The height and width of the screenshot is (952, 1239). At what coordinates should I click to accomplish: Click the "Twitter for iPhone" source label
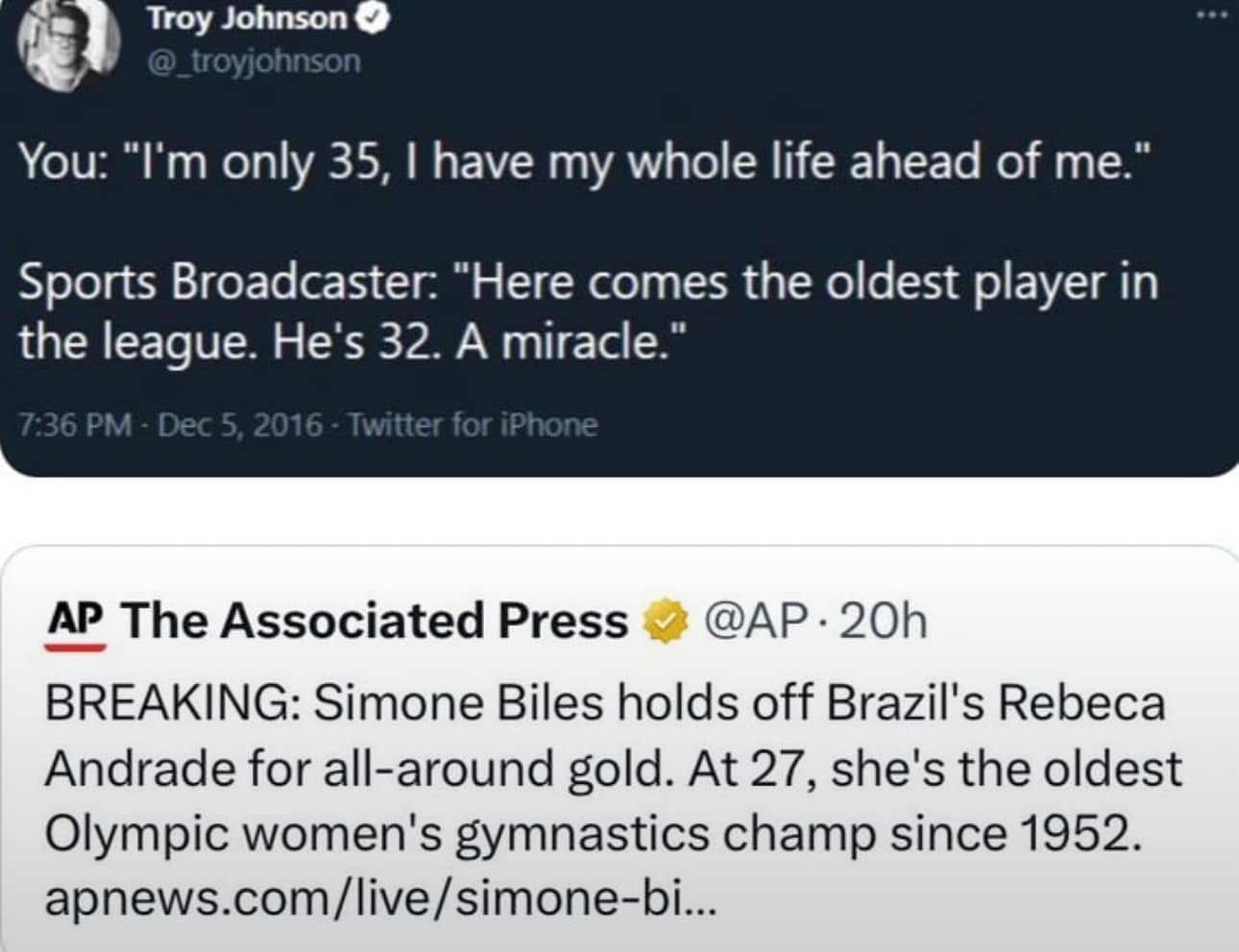tap(473, 425)
